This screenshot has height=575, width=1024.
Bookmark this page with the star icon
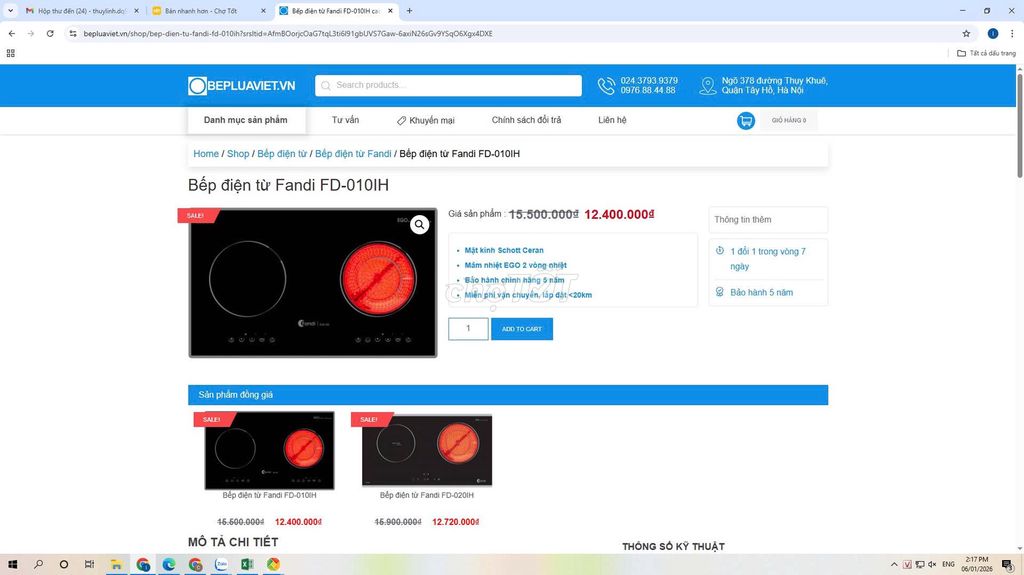click(966, 33)
